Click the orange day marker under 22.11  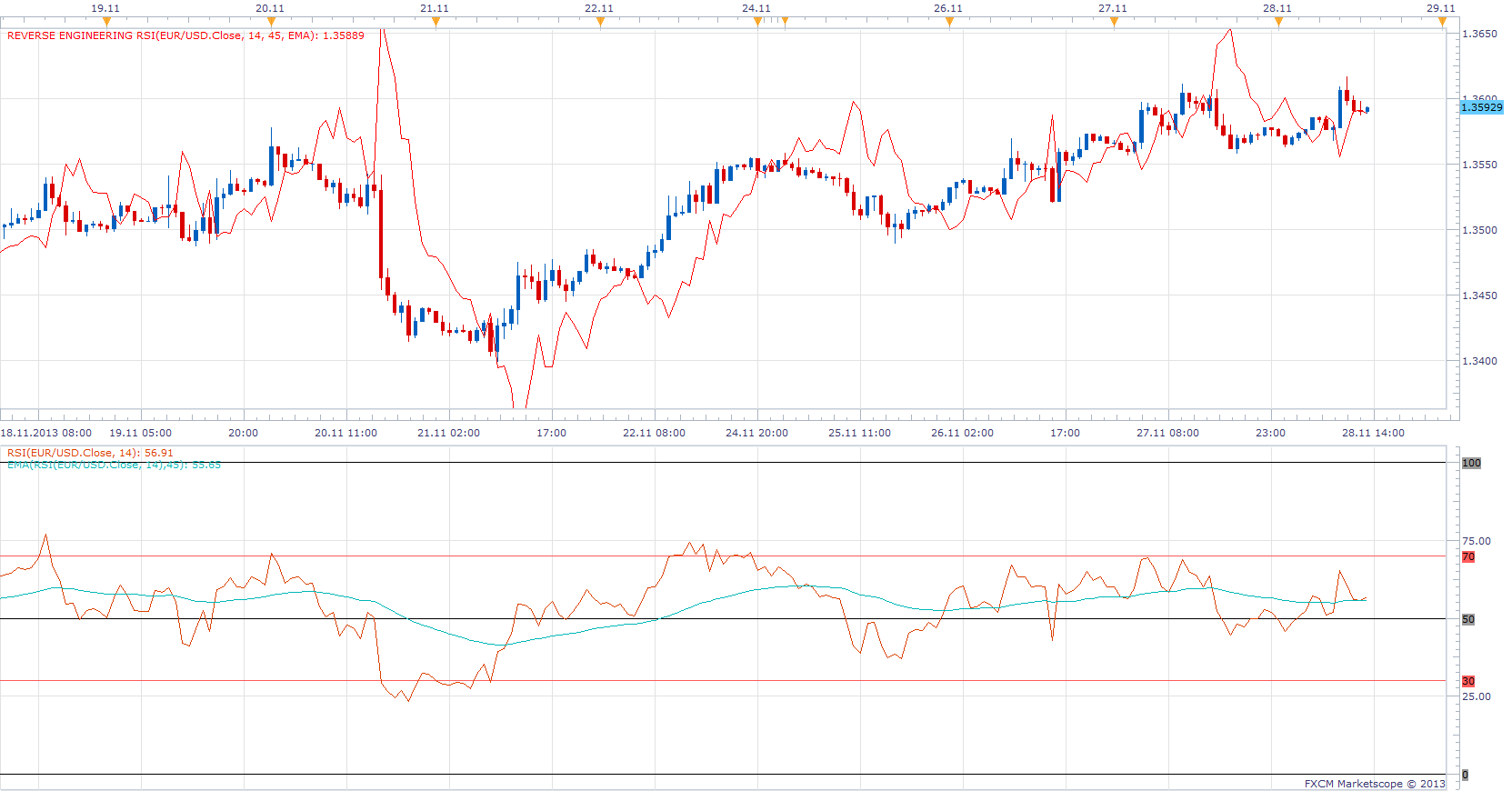point(600,22)
